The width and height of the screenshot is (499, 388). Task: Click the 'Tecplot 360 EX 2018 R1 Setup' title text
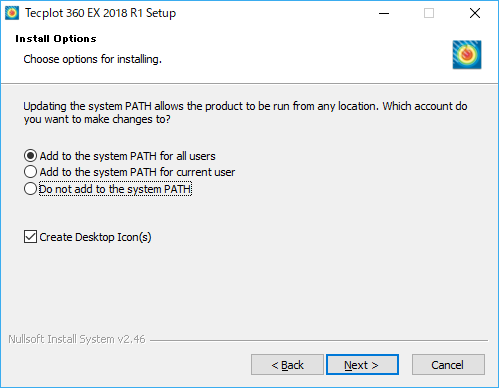[x=100, y=13]
